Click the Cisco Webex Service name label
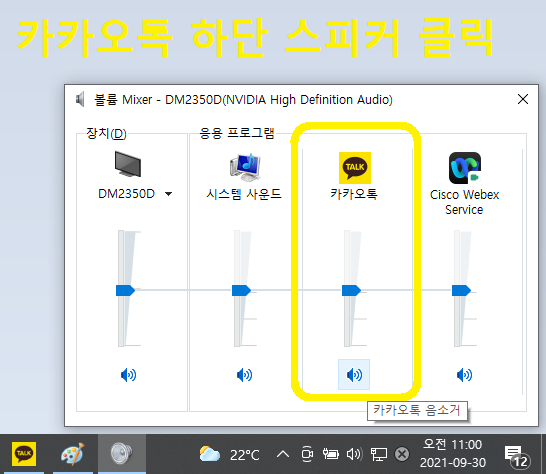Image resolution: width=546 pixels, height=474 pixels. 464,202
